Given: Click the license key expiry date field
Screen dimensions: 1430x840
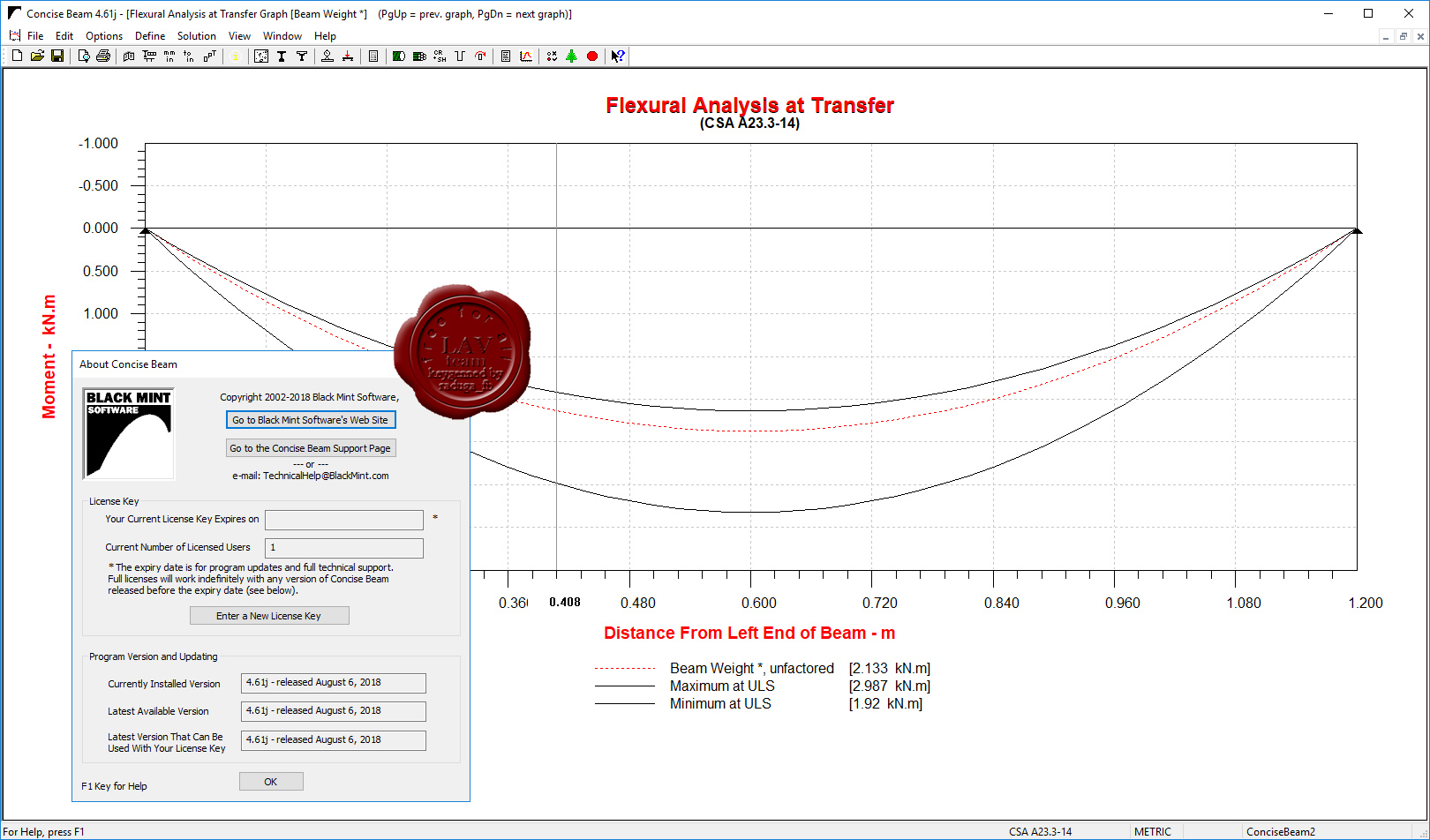Looking at the screenshot, I should pos(344,520).
